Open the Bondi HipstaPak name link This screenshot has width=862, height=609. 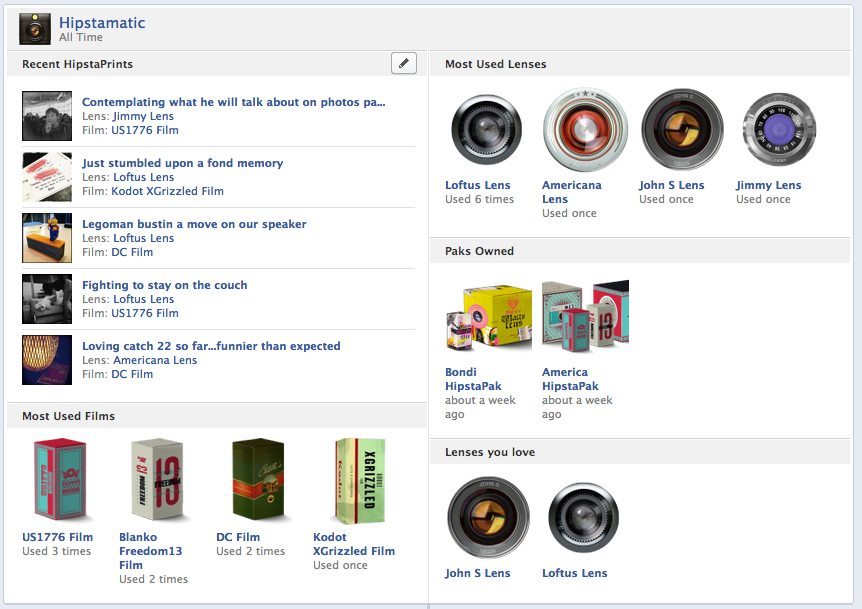473,379
